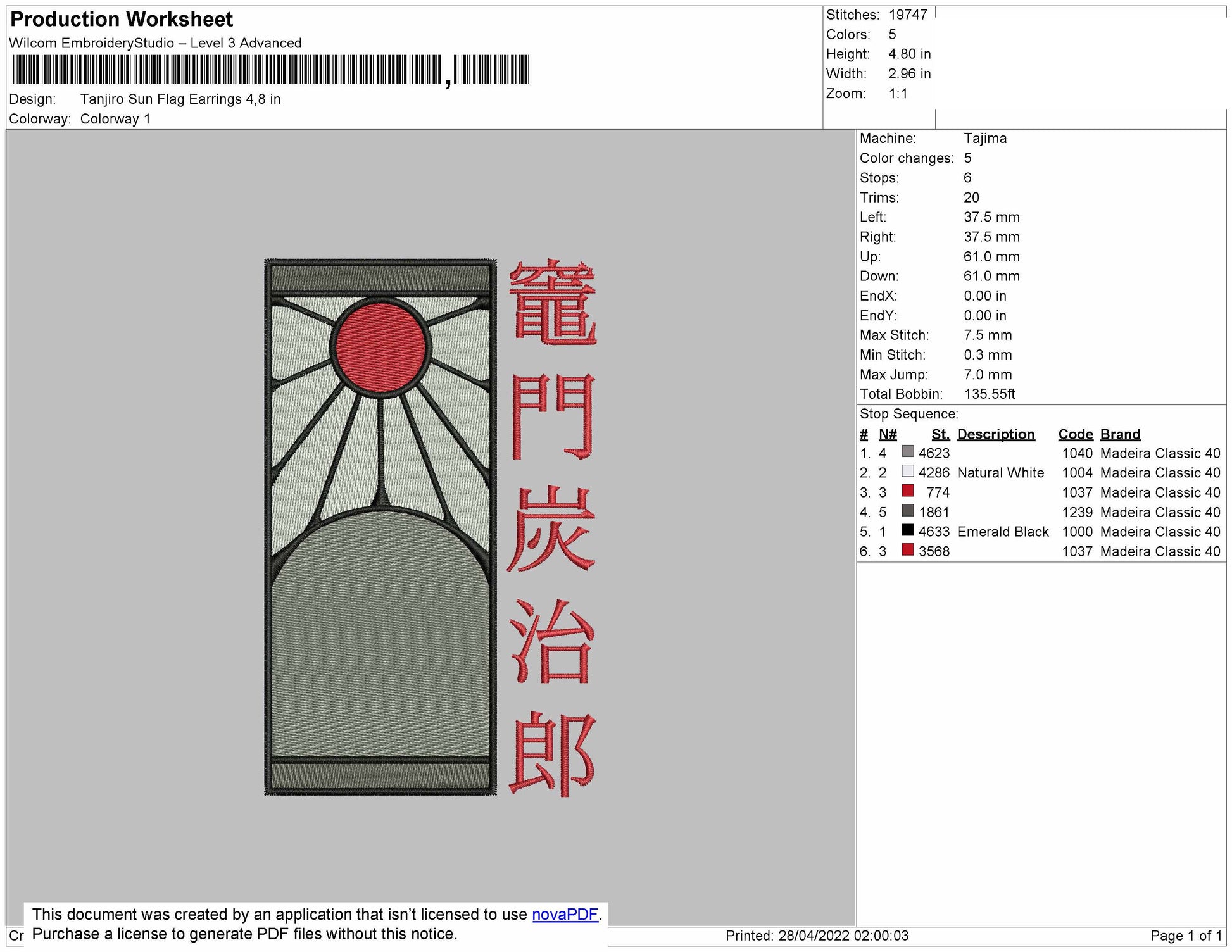The image size is (1232, 952).
Task: Click the red kanji character 炭
Action: click(x=551, y=529)
